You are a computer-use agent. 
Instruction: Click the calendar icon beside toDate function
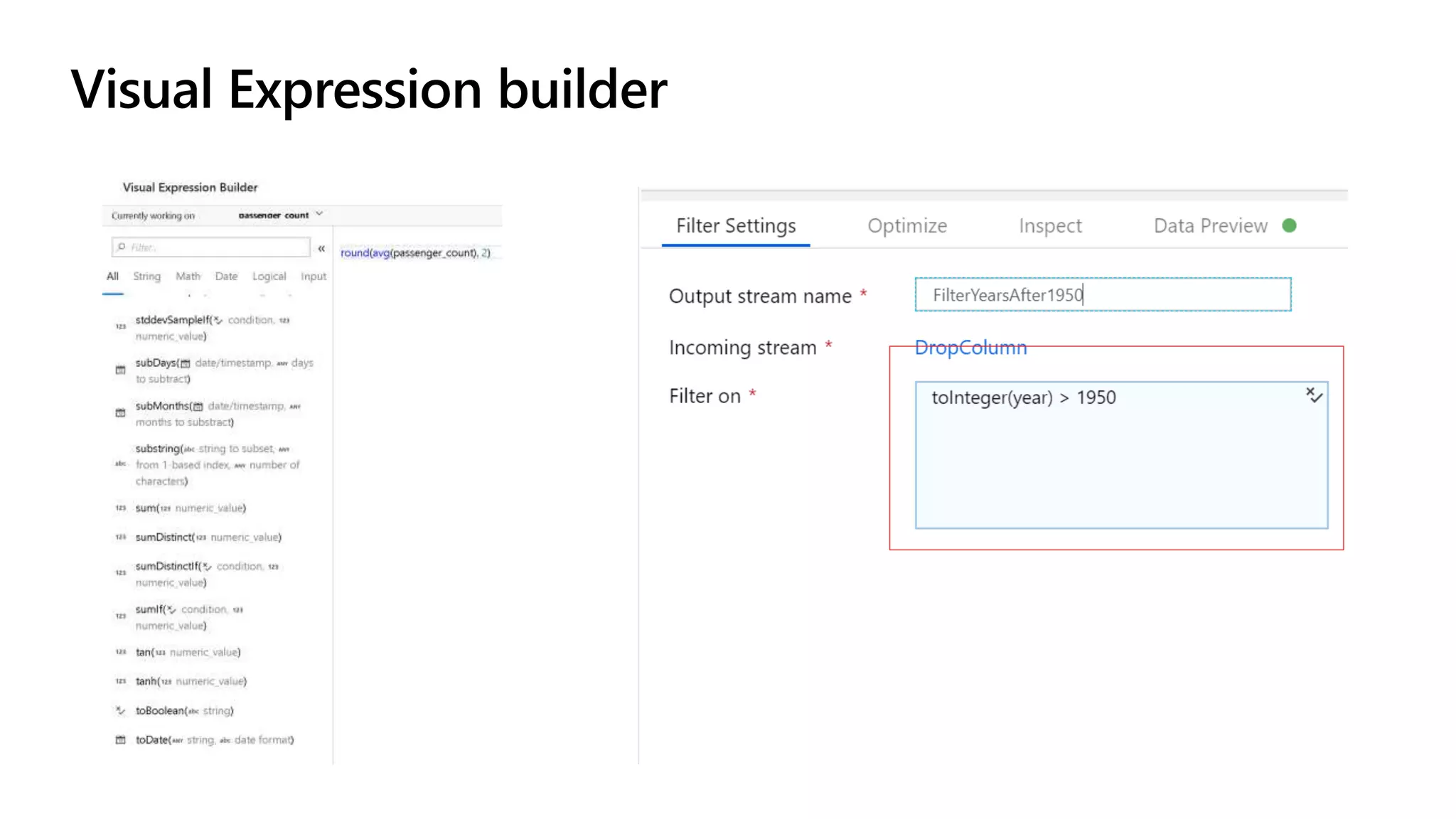click(120, 739)
